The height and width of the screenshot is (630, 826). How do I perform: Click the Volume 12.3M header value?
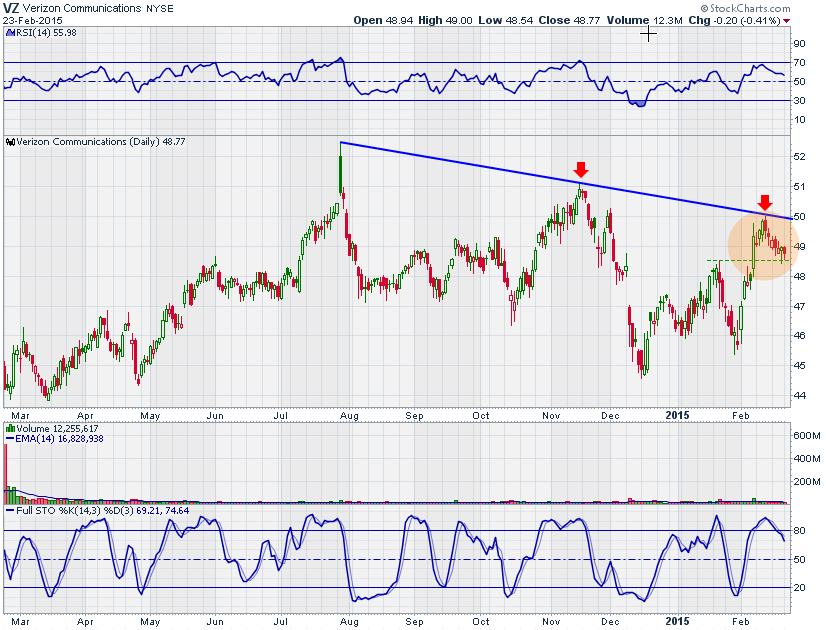tap(644, 20)
